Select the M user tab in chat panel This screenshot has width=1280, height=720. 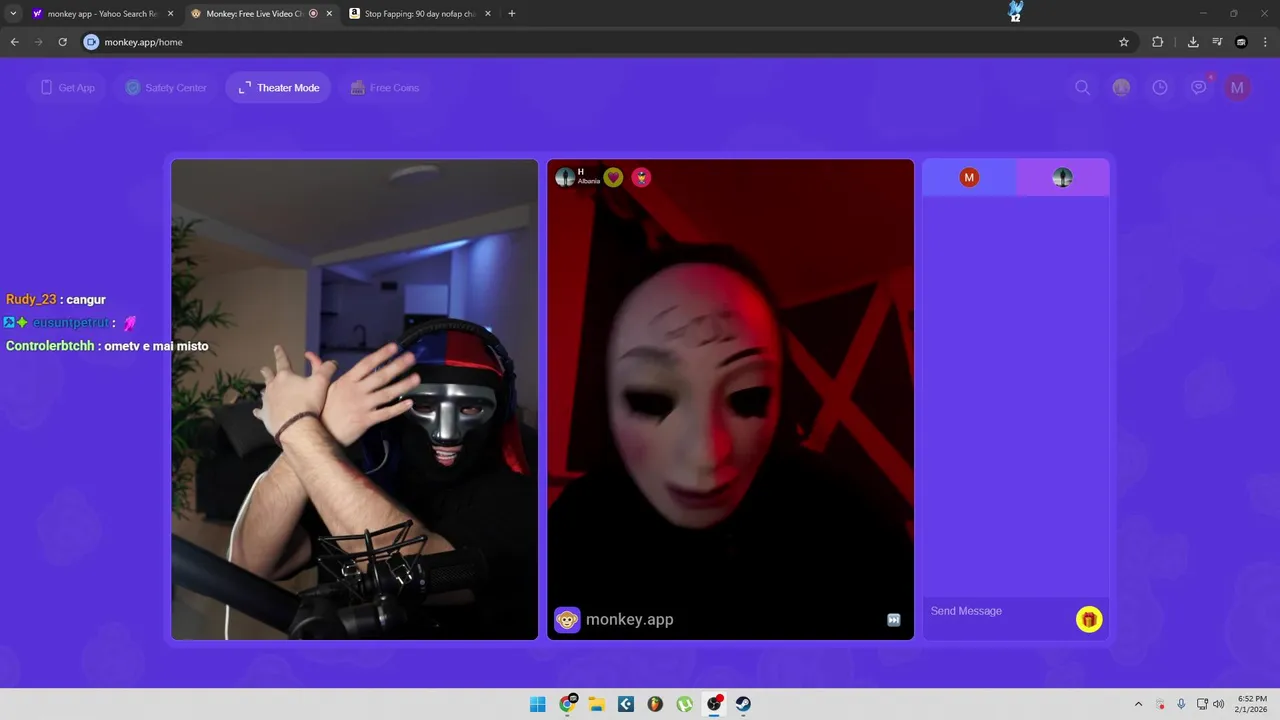[x=969, y=178]
